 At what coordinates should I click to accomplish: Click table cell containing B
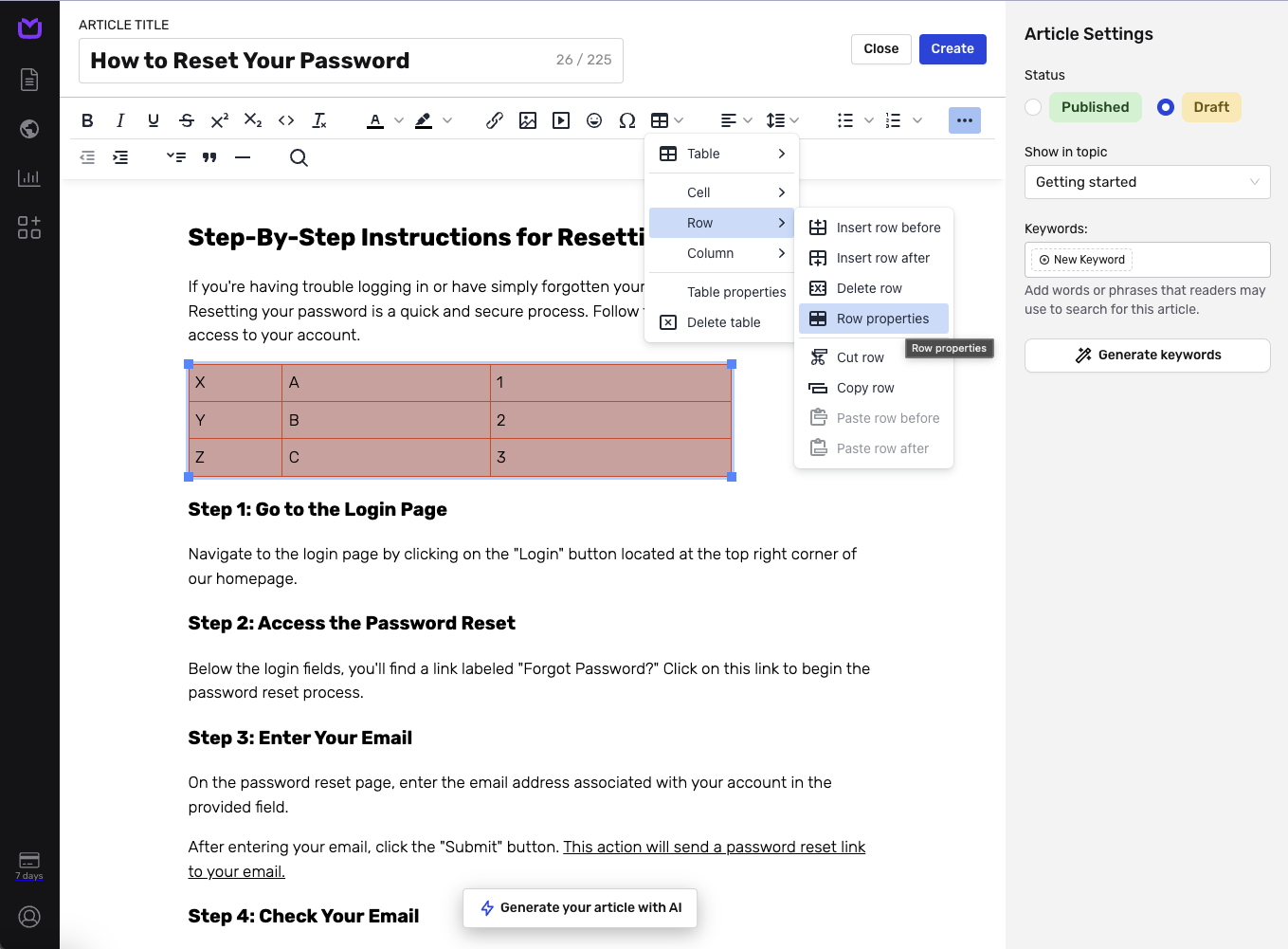point(386,420)
